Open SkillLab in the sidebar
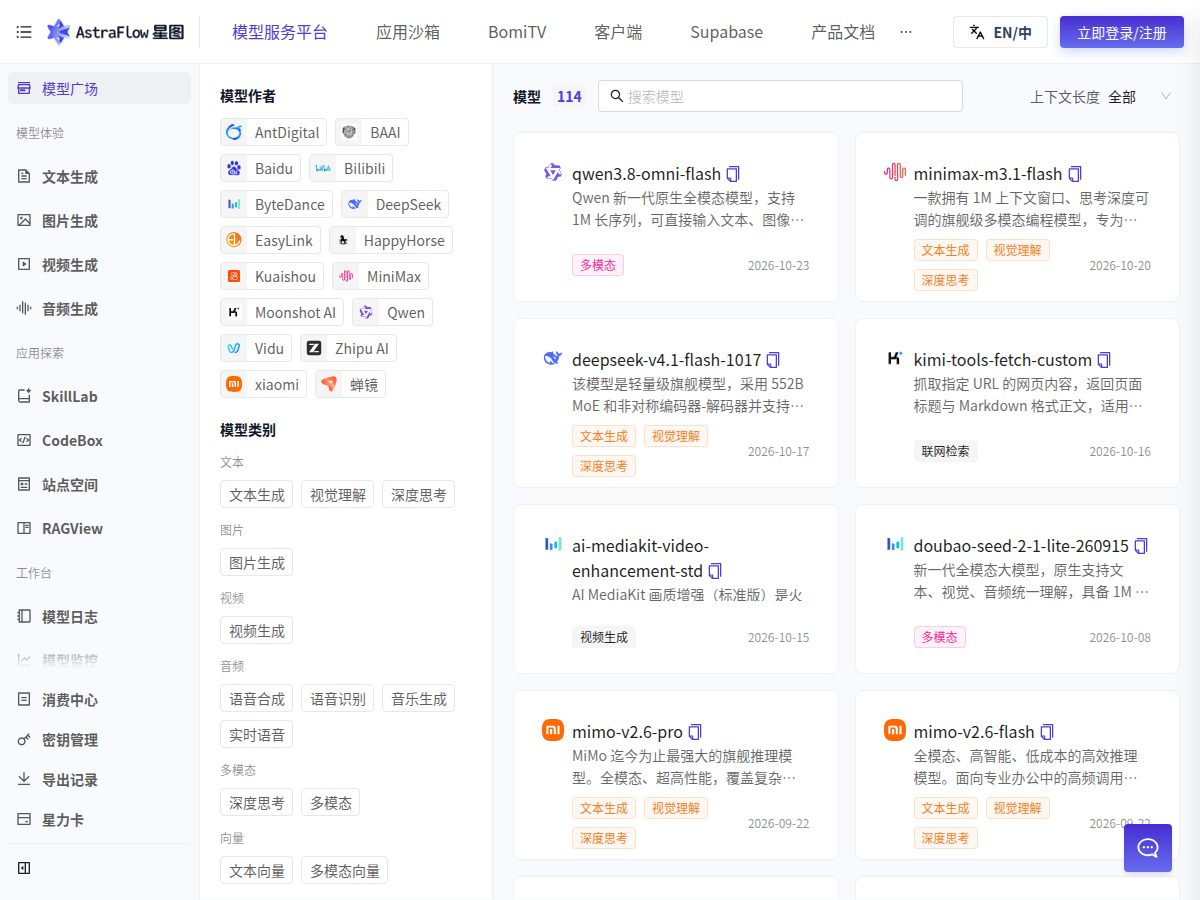This screenshot has width=1200, height=900. coord(99,397)
